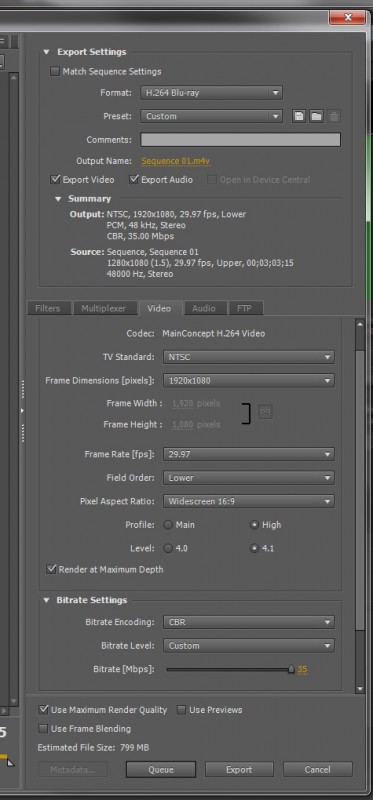Click the frame dimension constrain link icon
Image resolution: width=373 pixels, height=800 pixels.
pos(265,412)
